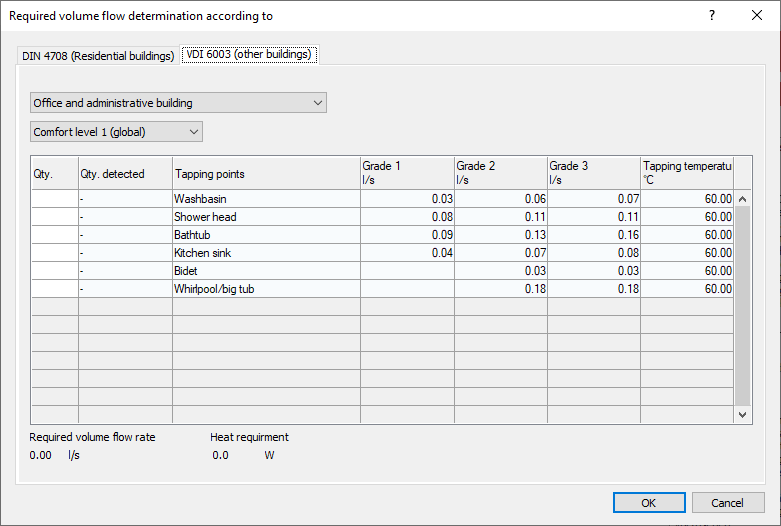
Task: Click Whirlpool/big tub Grade 3 value 0.18
Action: pos(594,288)
